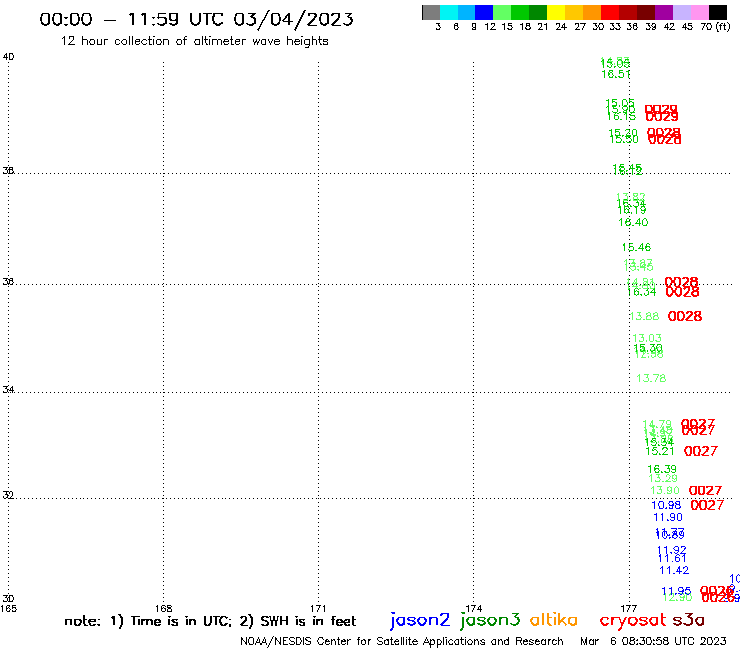This screenshot has width=740, height=650.
Task: Select the gold swatch in the color scale
Action: click(x=574, y=12)
